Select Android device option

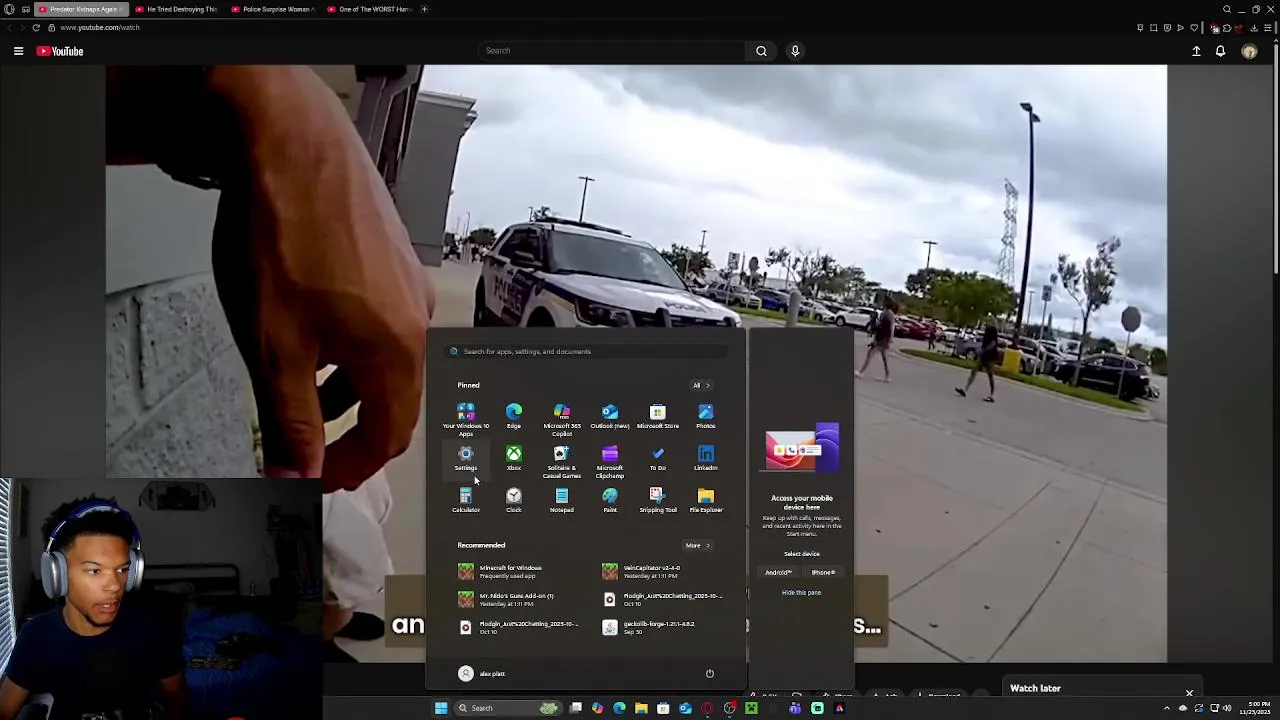(778, 572)
